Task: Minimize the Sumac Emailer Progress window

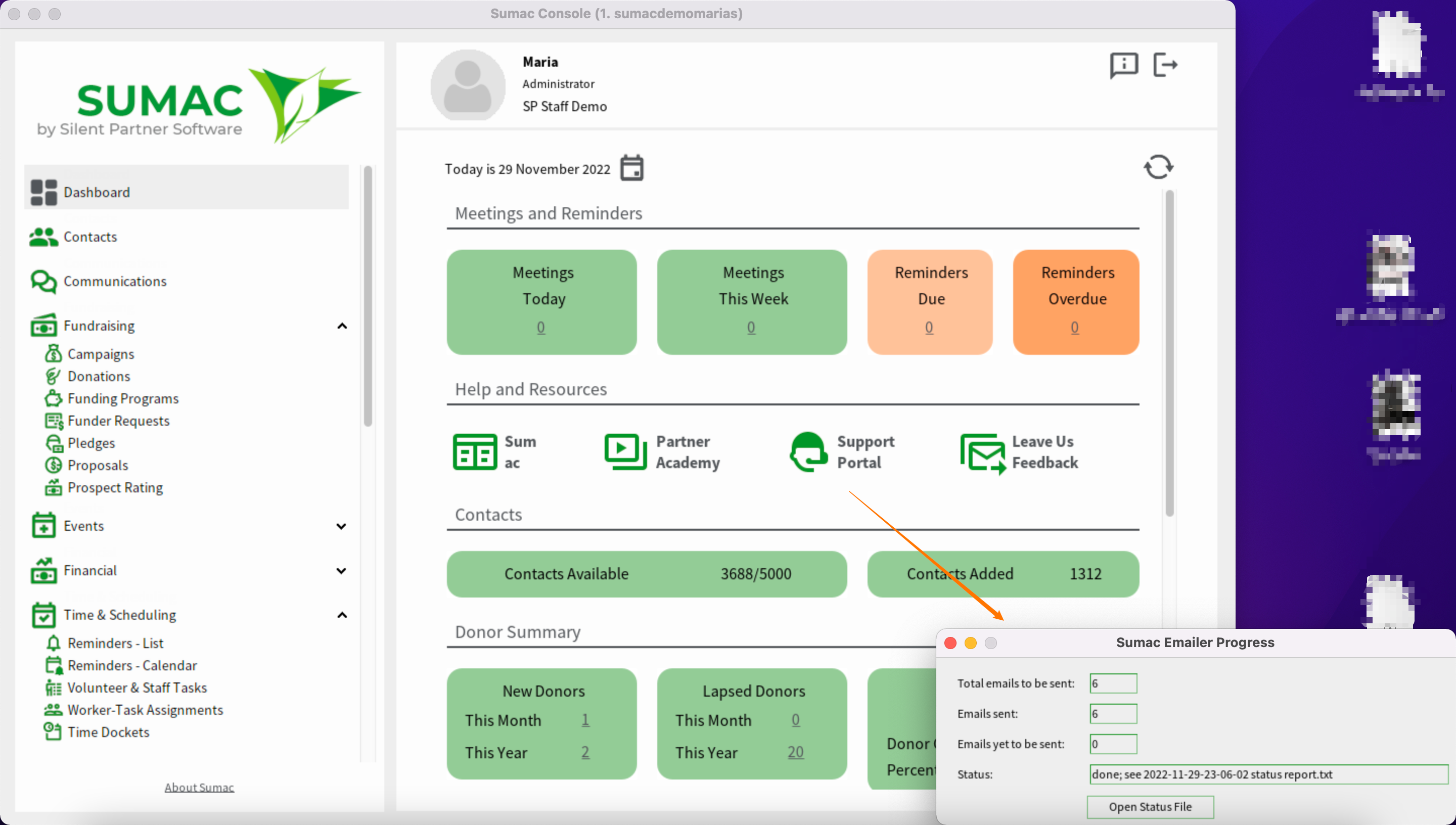Action: (971, 643)
